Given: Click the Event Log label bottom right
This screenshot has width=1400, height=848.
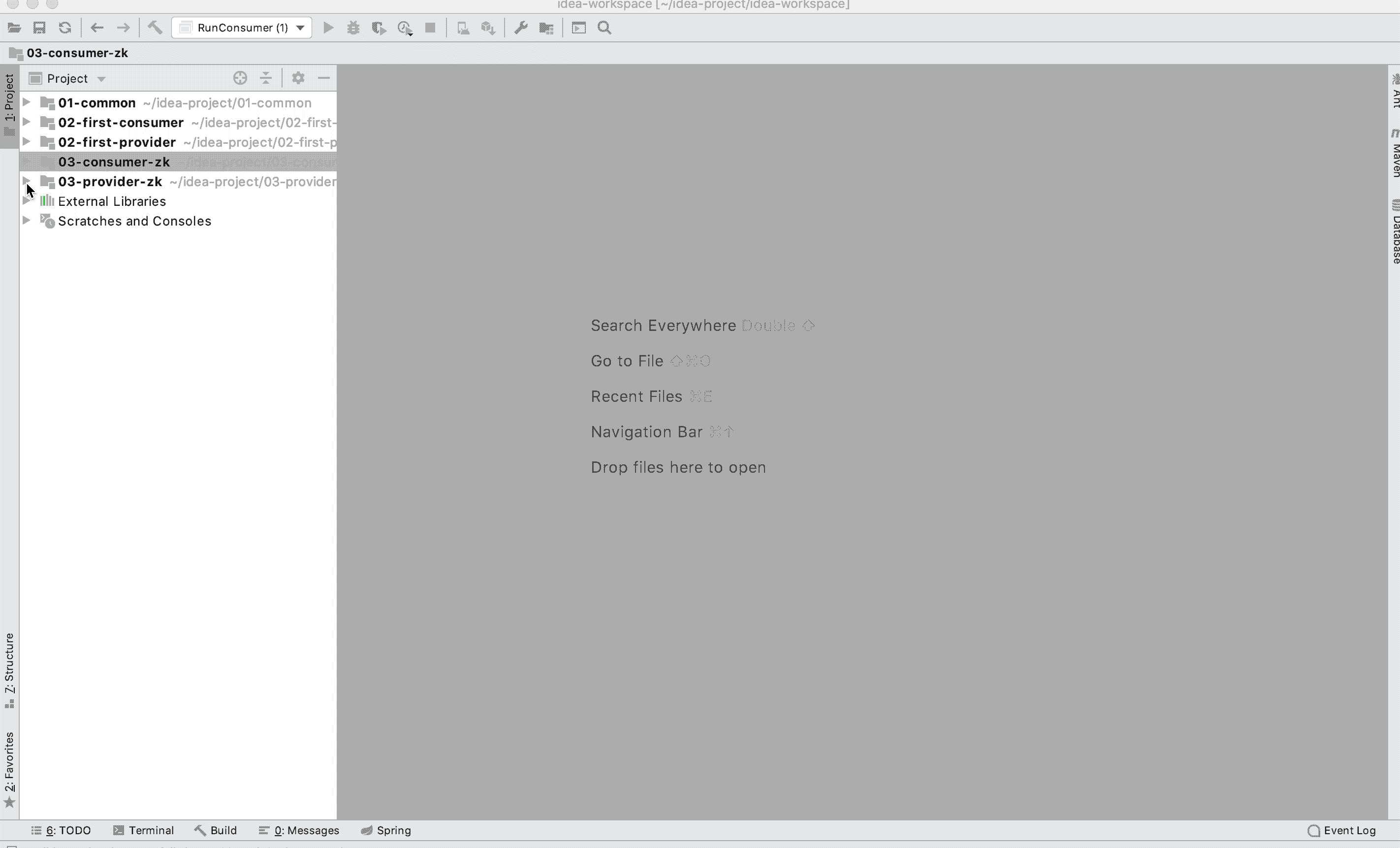Looking at the screenshot, I should pos(1350,831).
